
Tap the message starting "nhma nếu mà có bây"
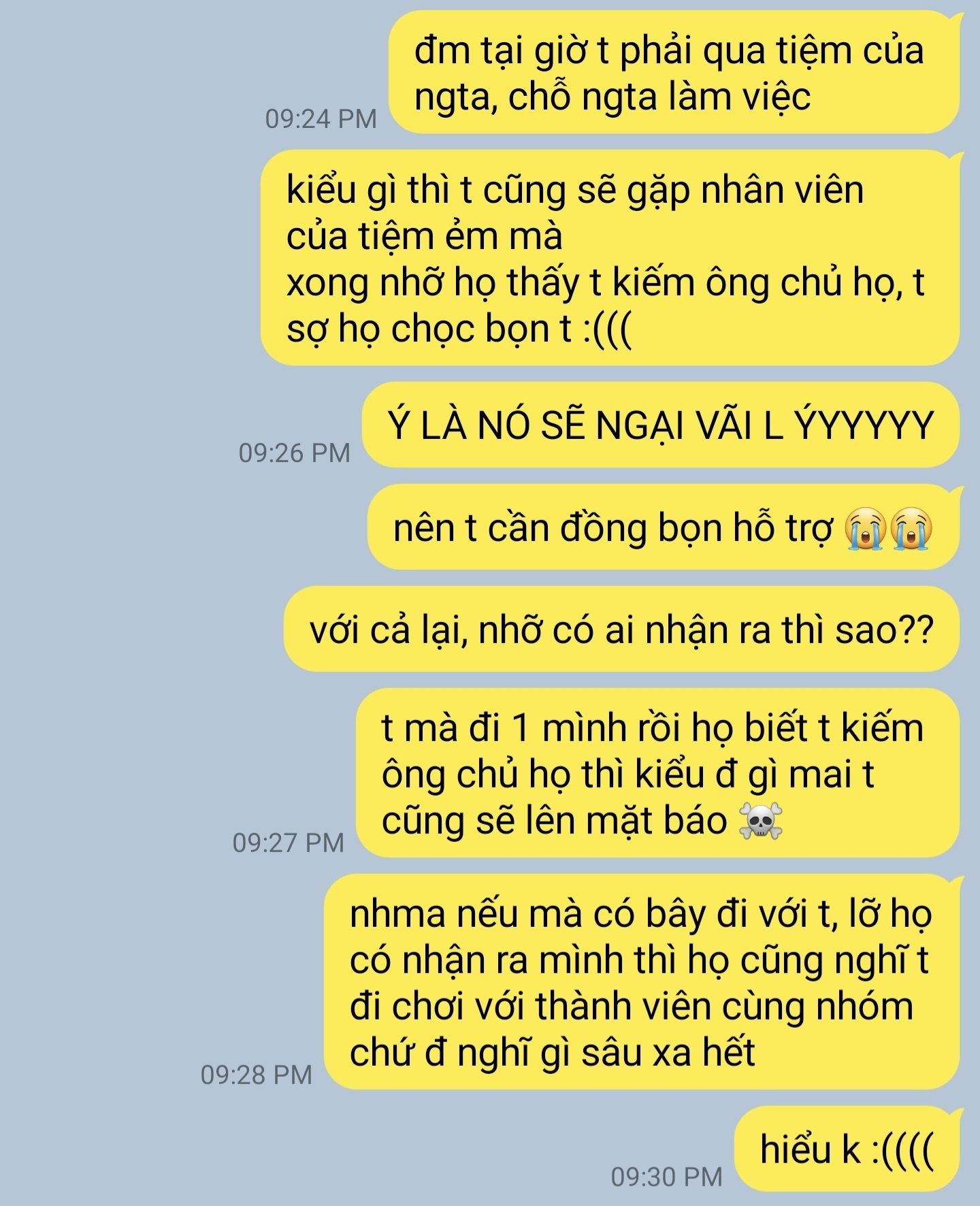pyautogui.click(x=642, y=982)
